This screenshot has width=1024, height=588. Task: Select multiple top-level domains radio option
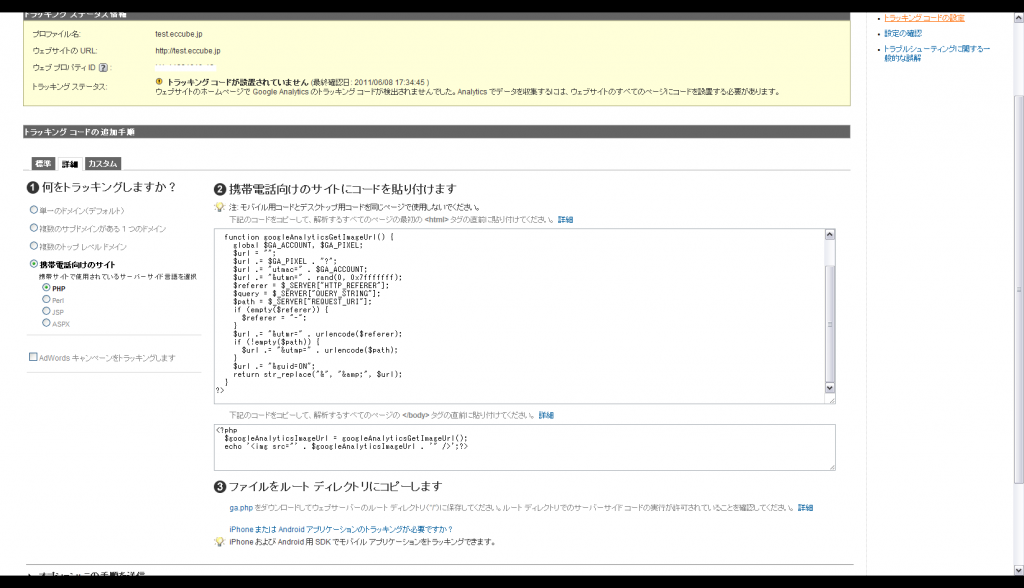[x=33, y=246]
